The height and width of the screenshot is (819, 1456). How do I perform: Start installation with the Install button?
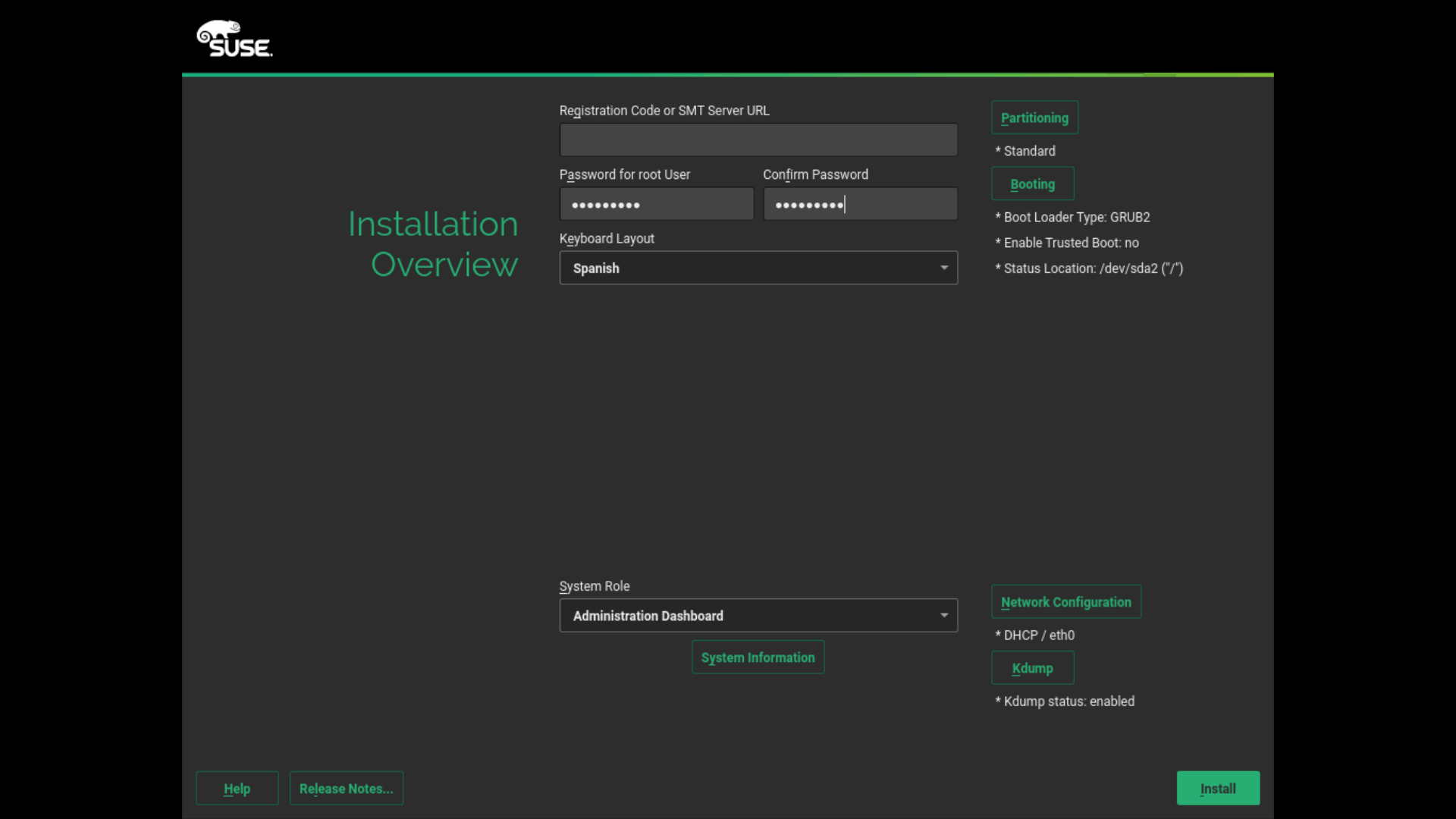coord(1217,788)
